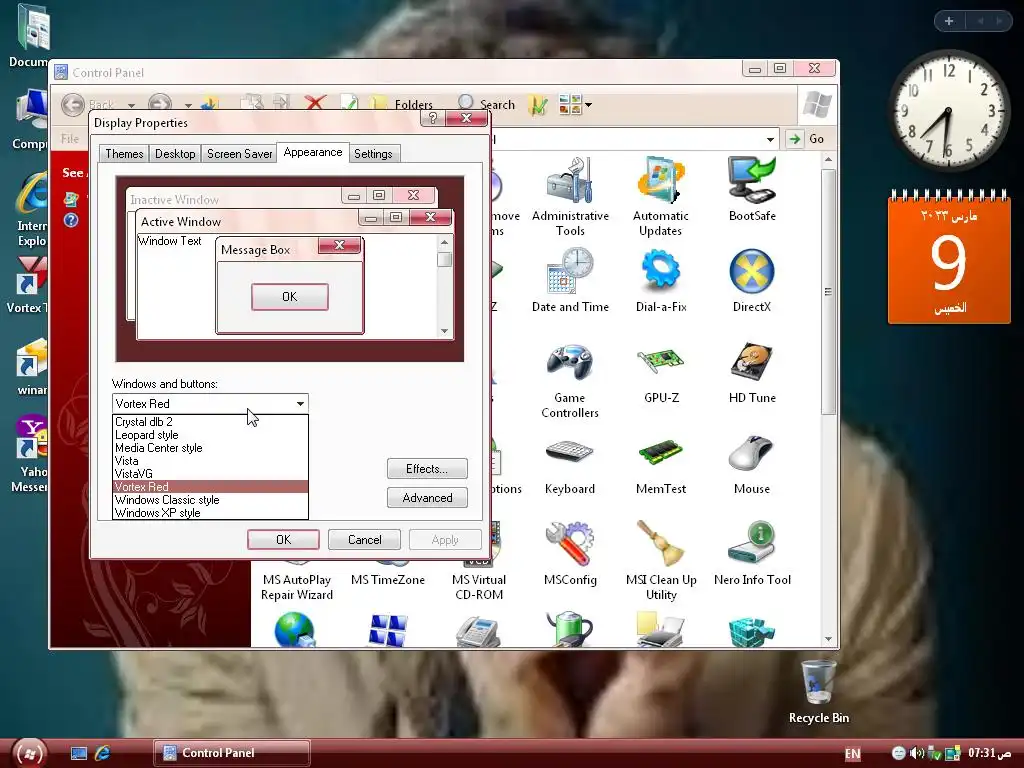Click volume speaker icon in system tray
This screenshot has height=768, width=1024.
coord(917,753)
